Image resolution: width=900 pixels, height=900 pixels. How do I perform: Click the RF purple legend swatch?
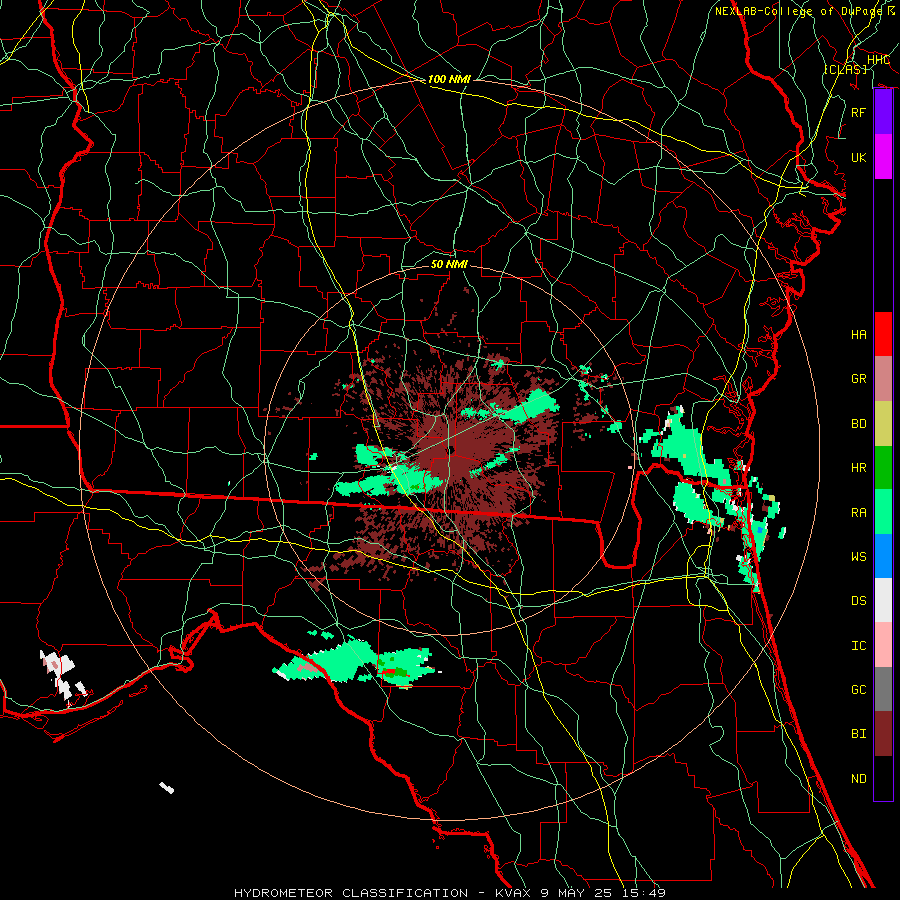[883, 112]
